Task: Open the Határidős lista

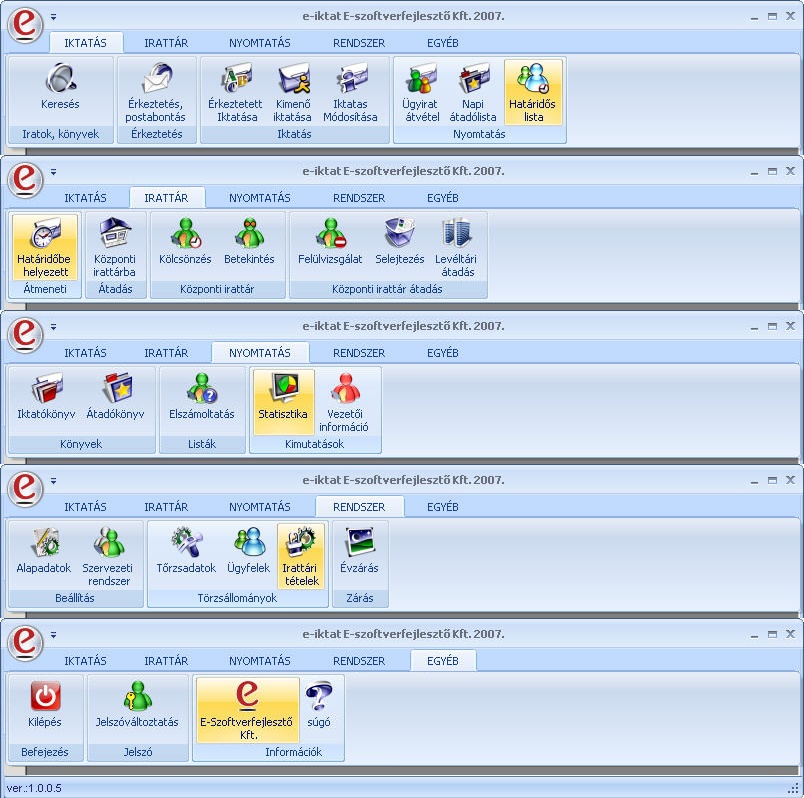Action: [533, 91]
